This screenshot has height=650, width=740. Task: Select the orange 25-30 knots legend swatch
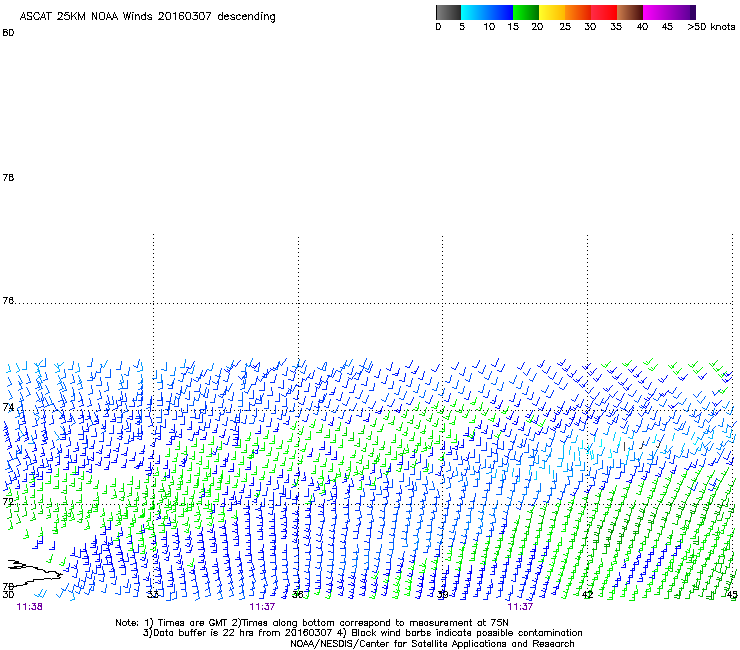578,12
